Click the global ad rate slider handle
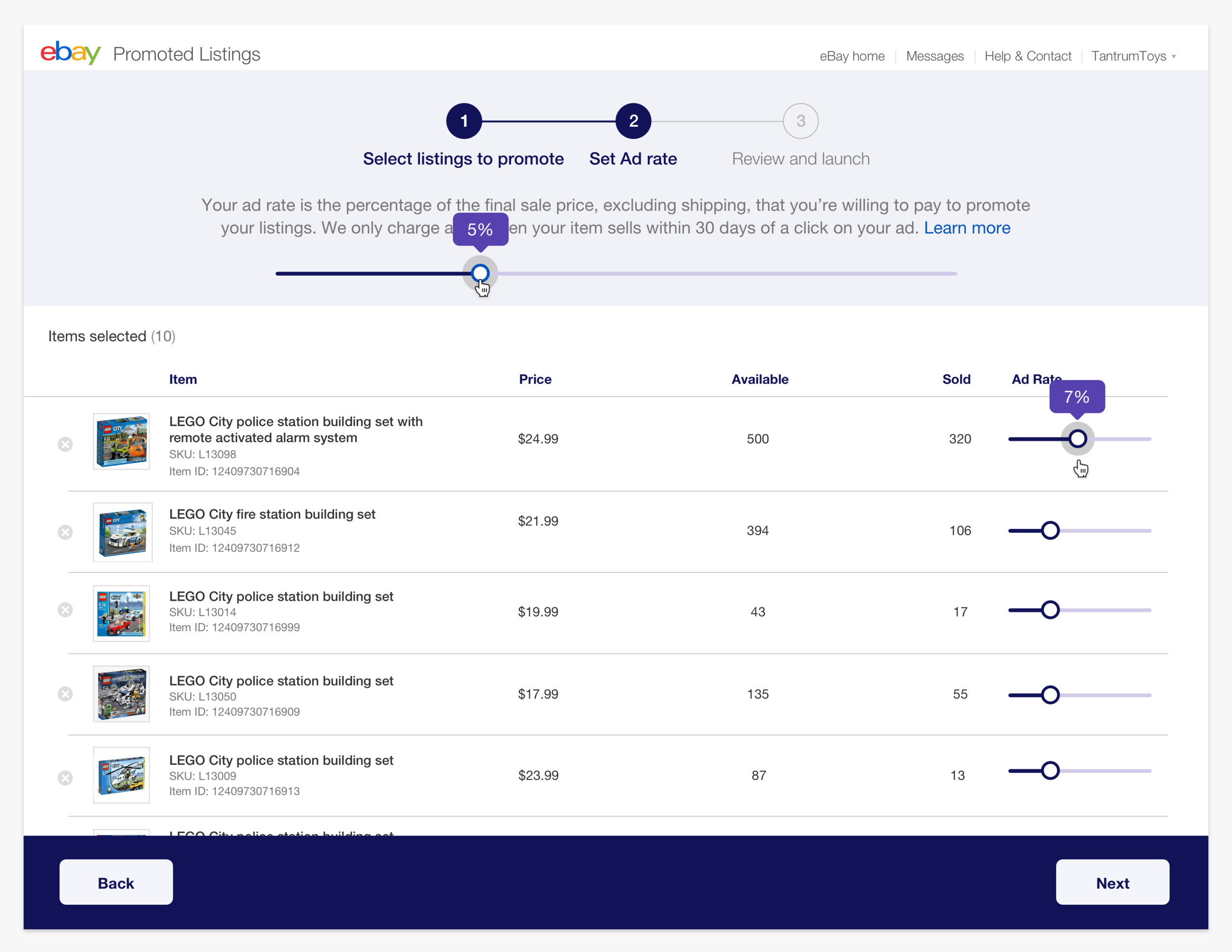 click(x=480, y=273)
